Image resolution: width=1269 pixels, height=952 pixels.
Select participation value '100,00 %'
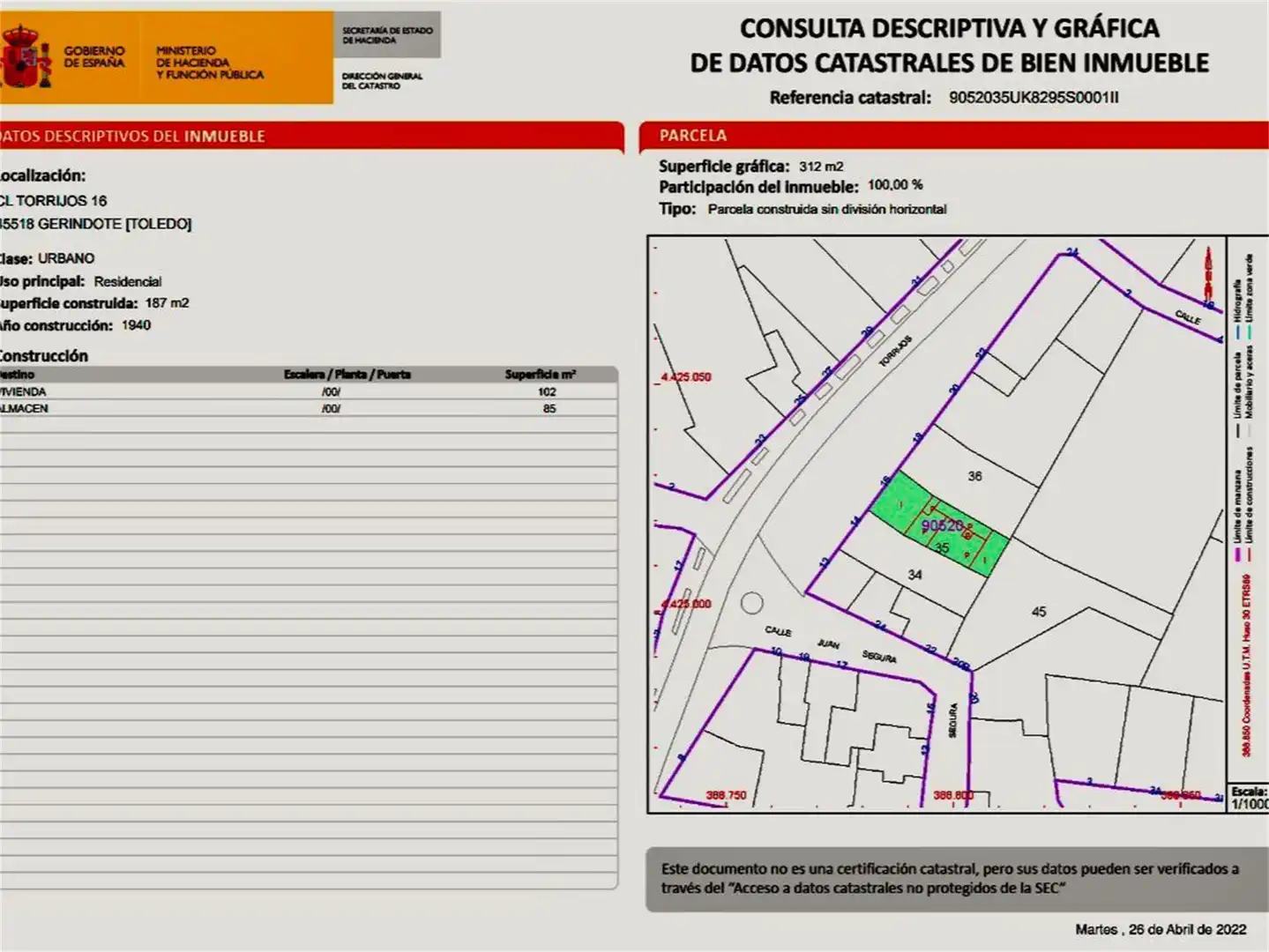click(x=895, y=185)
